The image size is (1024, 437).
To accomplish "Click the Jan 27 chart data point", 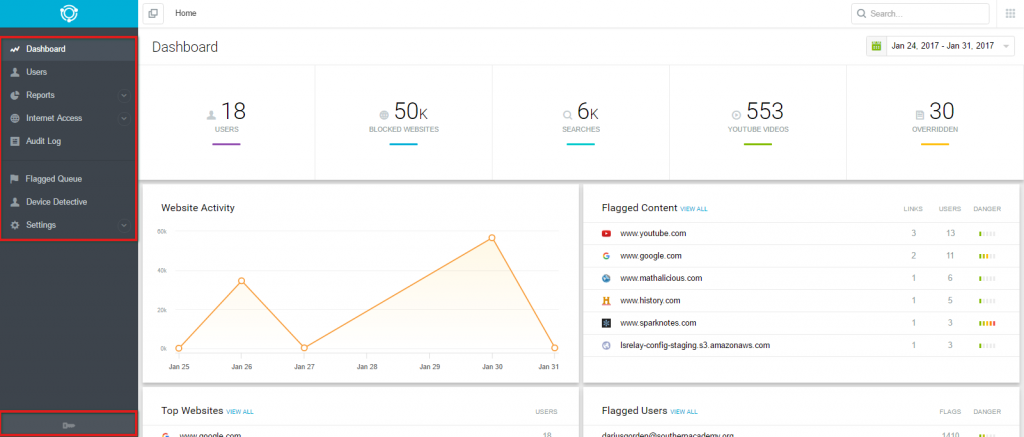I will click(304, 348).
